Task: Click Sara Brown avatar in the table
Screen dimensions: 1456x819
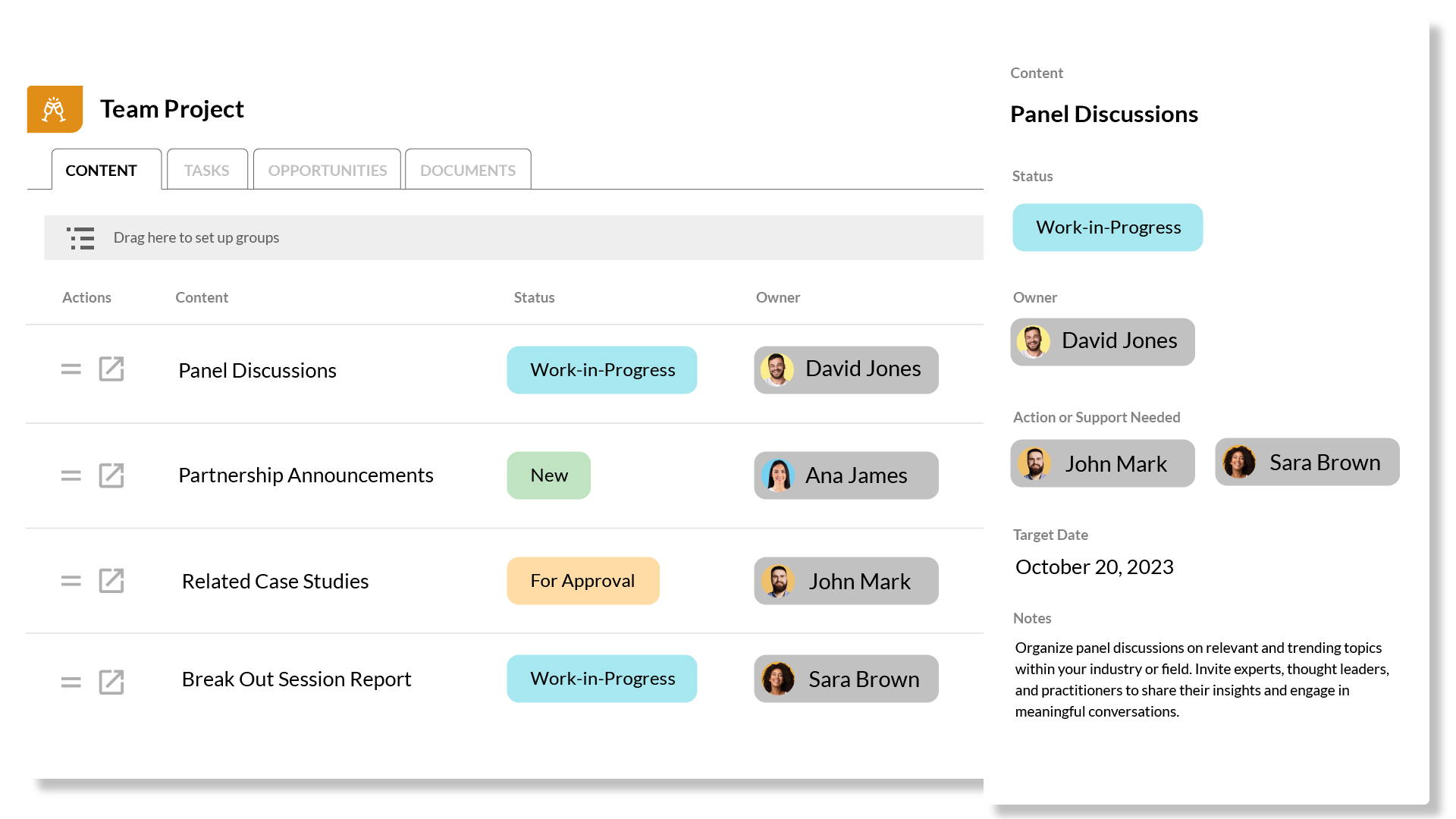Action: coord(777,679)
